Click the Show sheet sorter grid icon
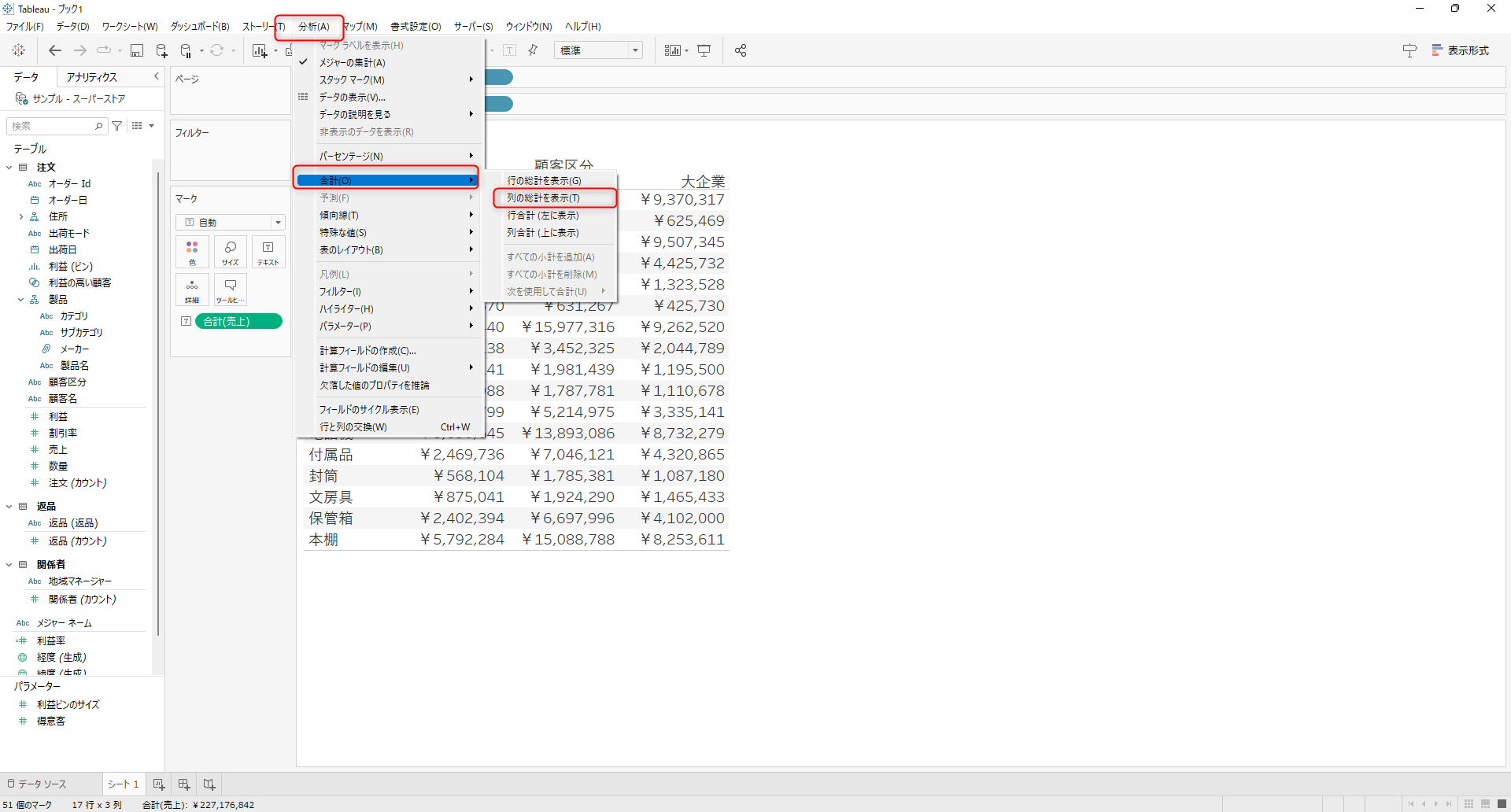 coord(1469,804)
